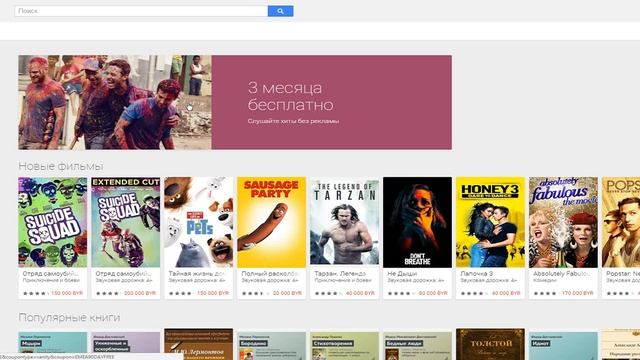Image resolution: width=640 pixels, height=360 pixels.
Task: Click the 20 000 BYR price button
Action: pos(287,293)
